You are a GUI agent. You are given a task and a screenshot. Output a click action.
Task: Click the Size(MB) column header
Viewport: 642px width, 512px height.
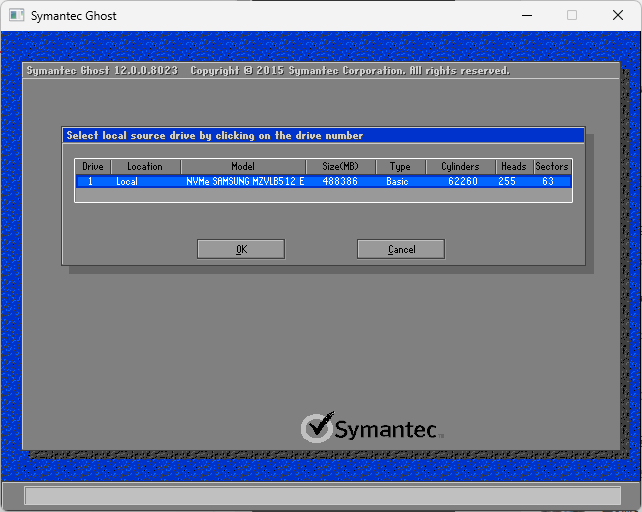point(340,167)
